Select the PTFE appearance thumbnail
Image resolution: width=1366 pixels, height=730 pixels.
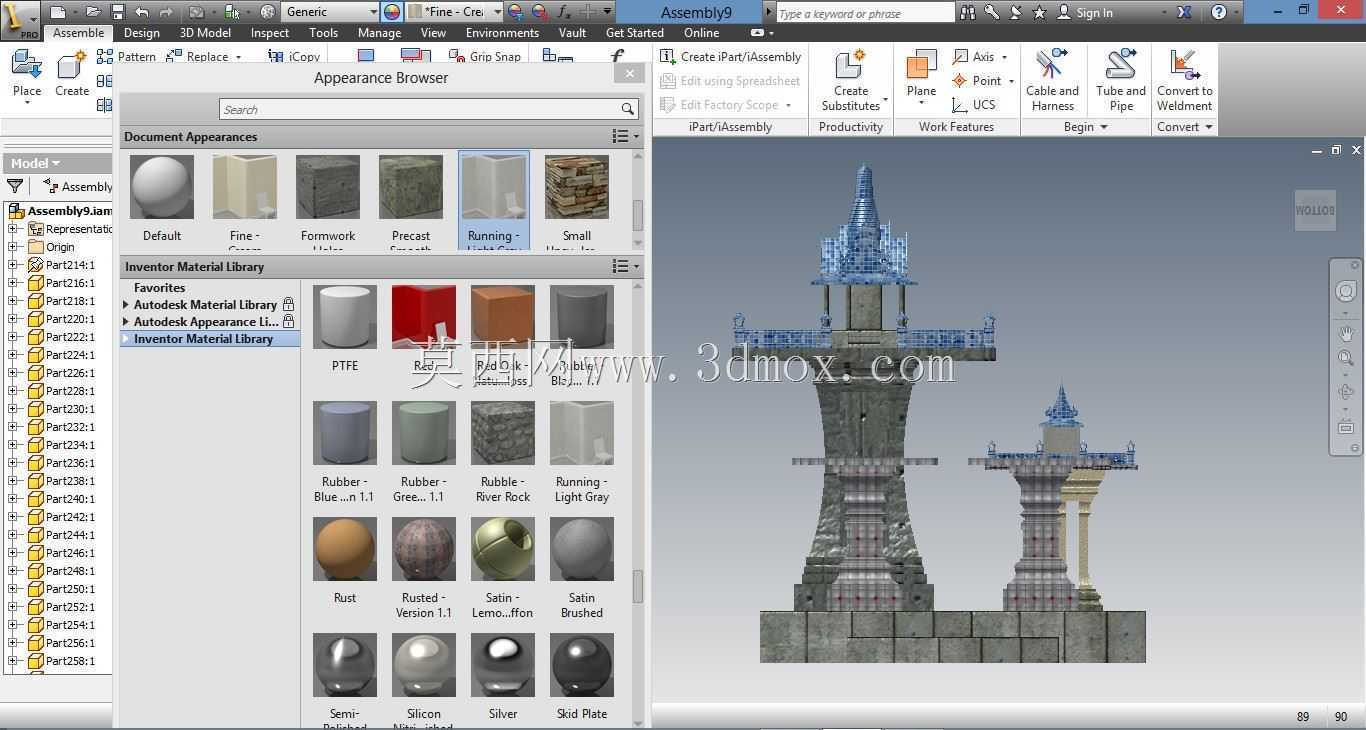pyautogui.click(x=345, y=329)
